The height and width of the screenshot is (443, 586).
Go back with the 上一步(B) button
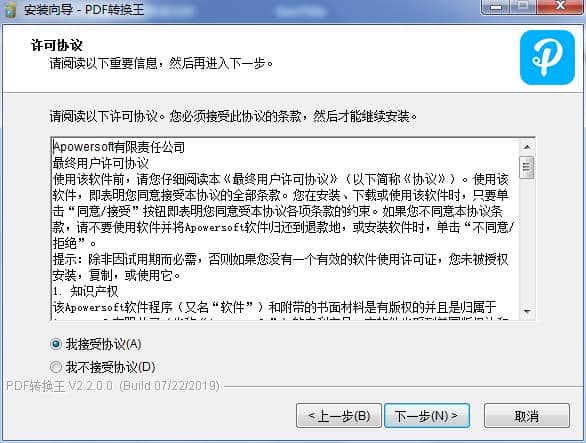coord(339,415)
